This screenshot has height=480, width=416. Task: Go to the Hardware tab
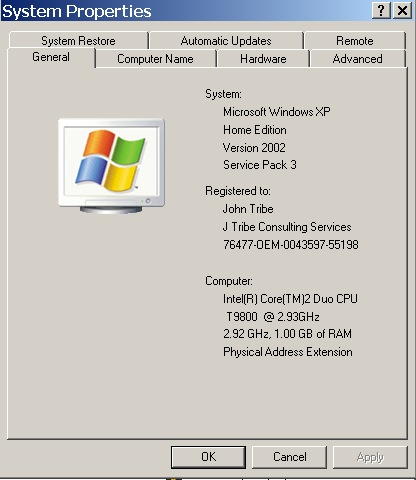tap(263, 59)
